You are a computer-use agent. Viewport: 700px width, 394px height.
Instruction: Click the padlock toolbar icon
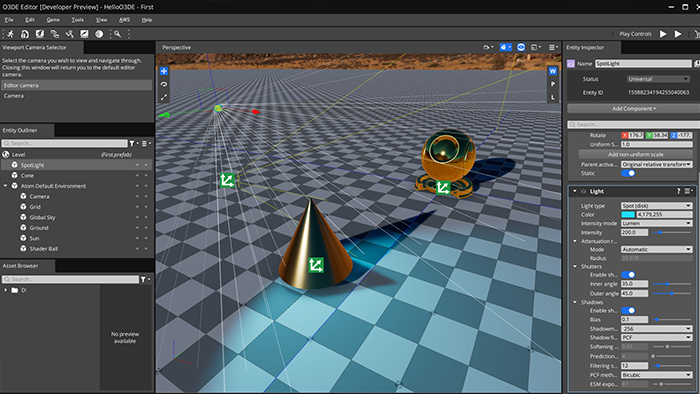click(x=25, y=34)
